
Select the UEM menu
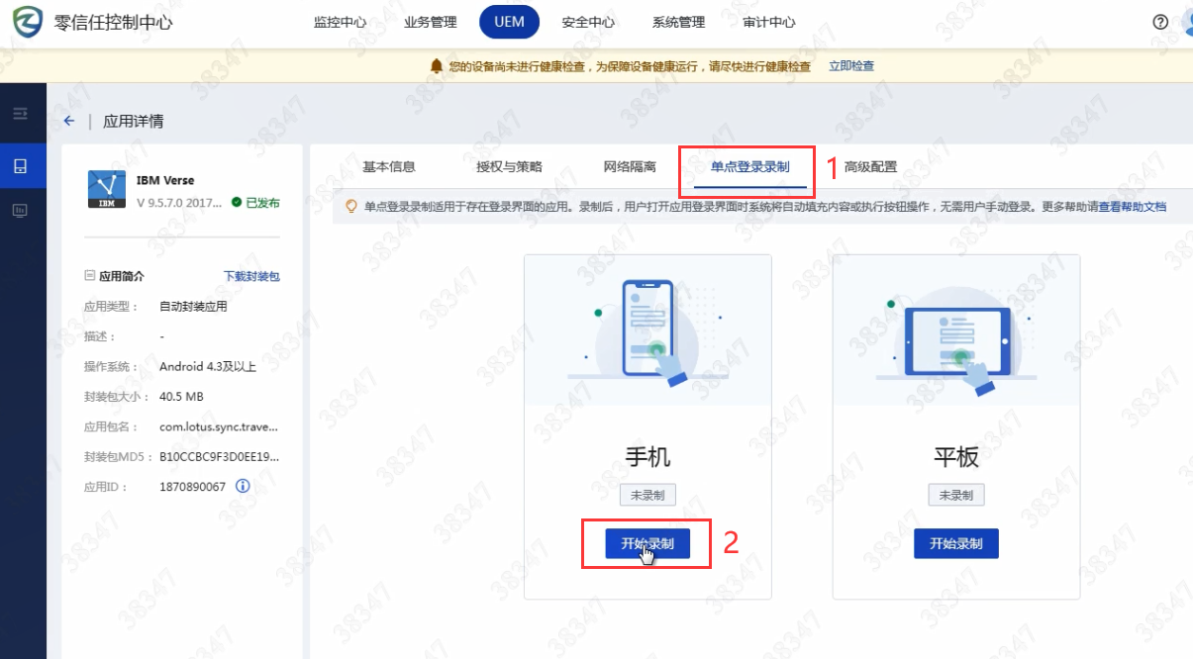(x=509, y=21)
